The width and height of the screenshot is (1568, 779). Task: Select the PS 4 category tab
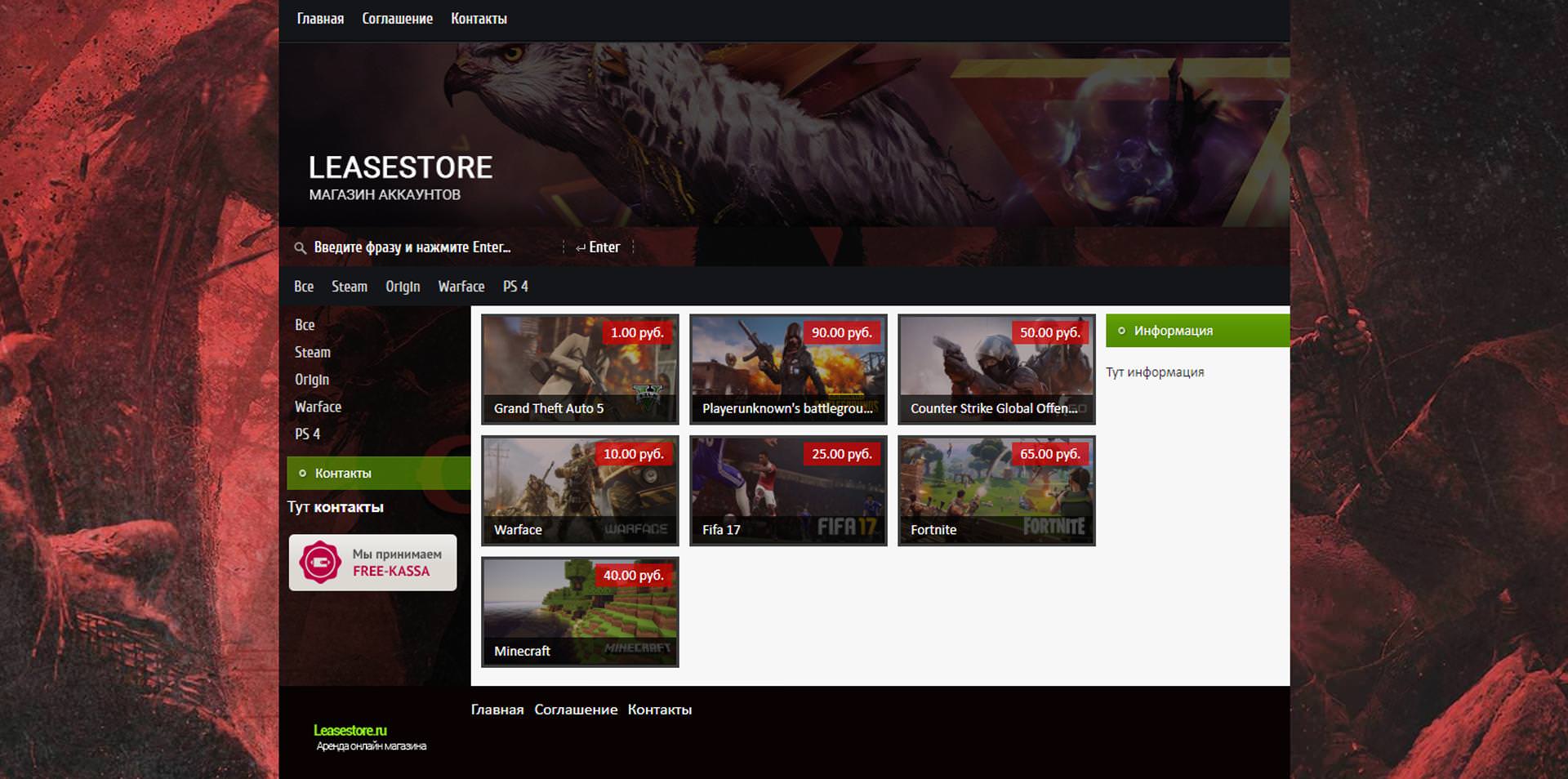coord(515,287)
